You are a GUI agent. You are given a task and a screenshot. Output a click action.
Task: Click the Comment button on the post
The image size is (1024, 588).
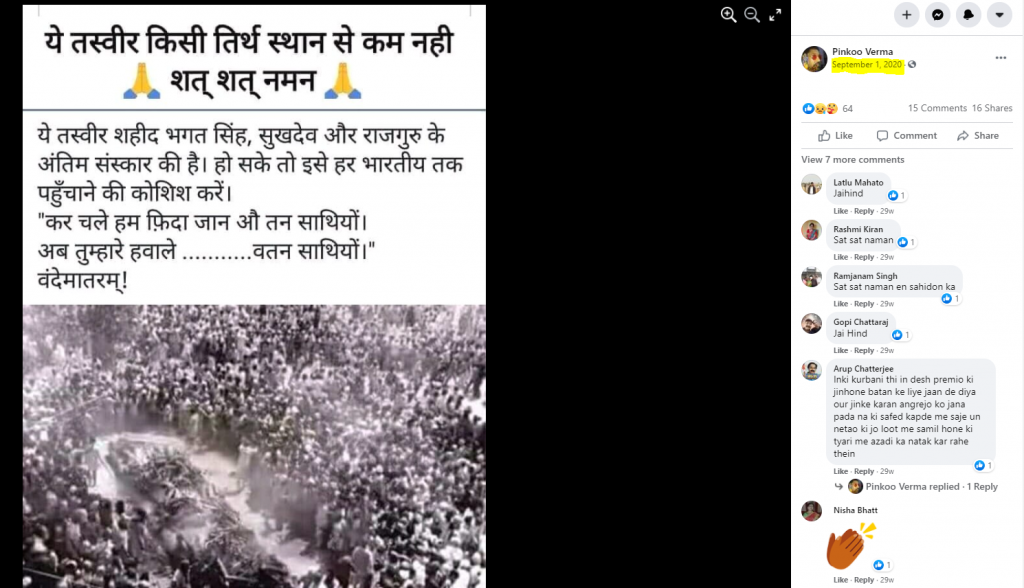point(906,135)
